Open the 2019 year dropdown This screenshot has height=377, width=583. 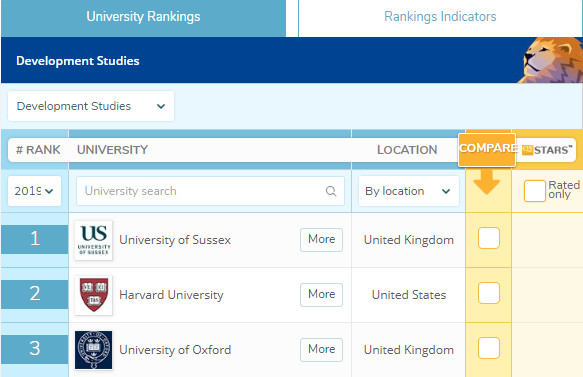pos(34,191)
